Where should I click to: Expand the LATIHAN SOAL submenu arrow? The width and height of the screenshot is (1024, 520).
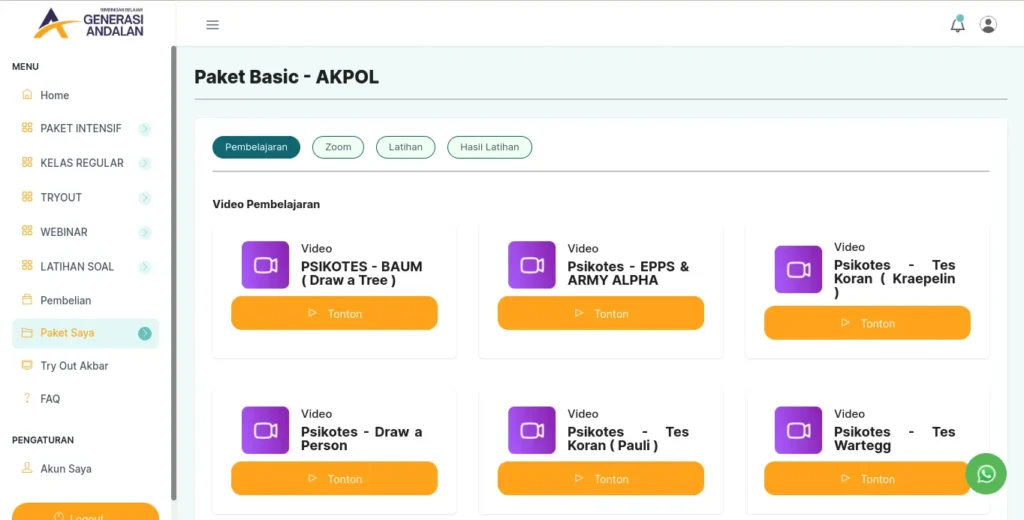pos(145,267)
